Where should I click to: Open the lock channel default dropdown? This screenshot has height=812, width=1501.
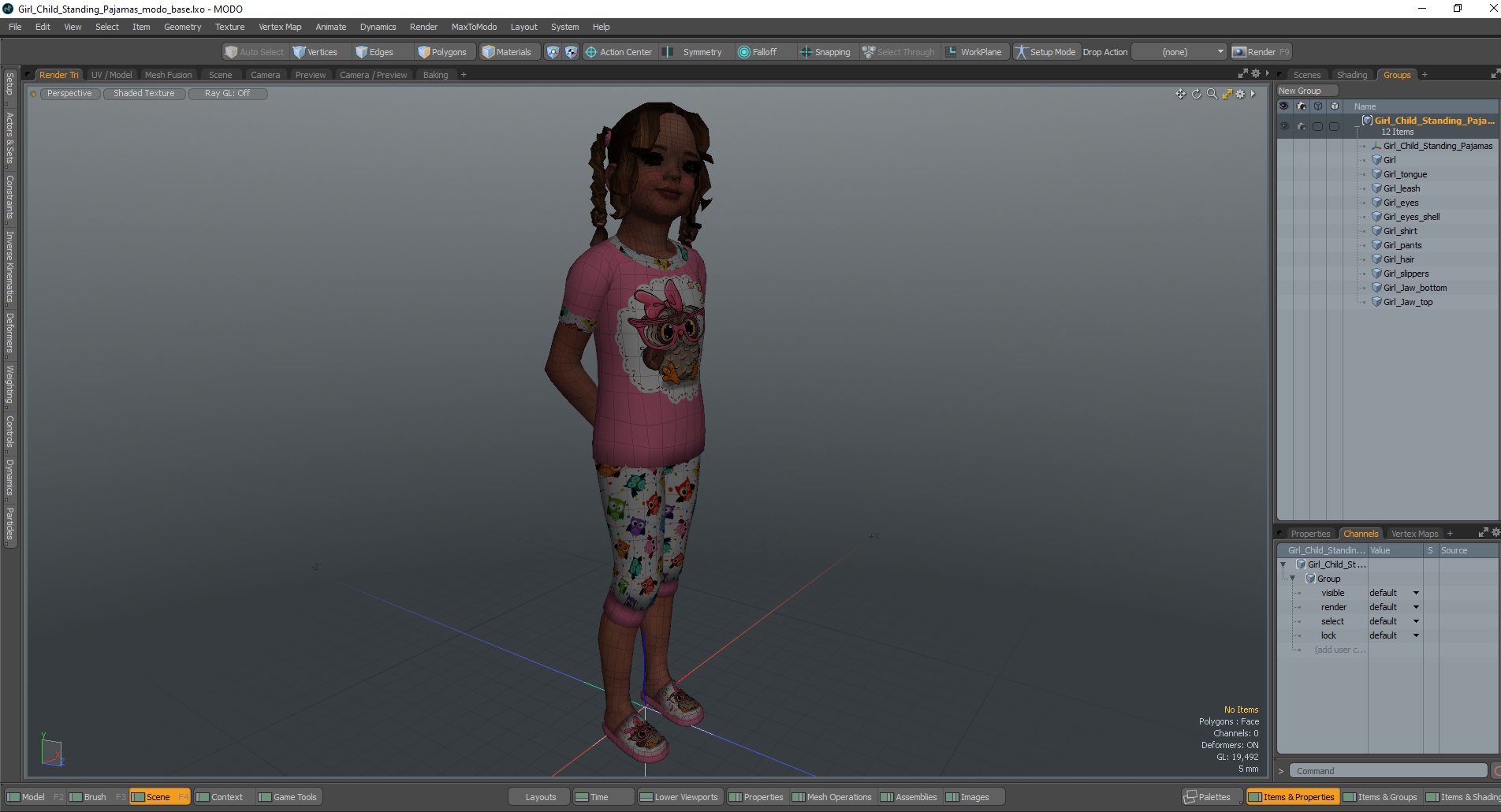1394,635
